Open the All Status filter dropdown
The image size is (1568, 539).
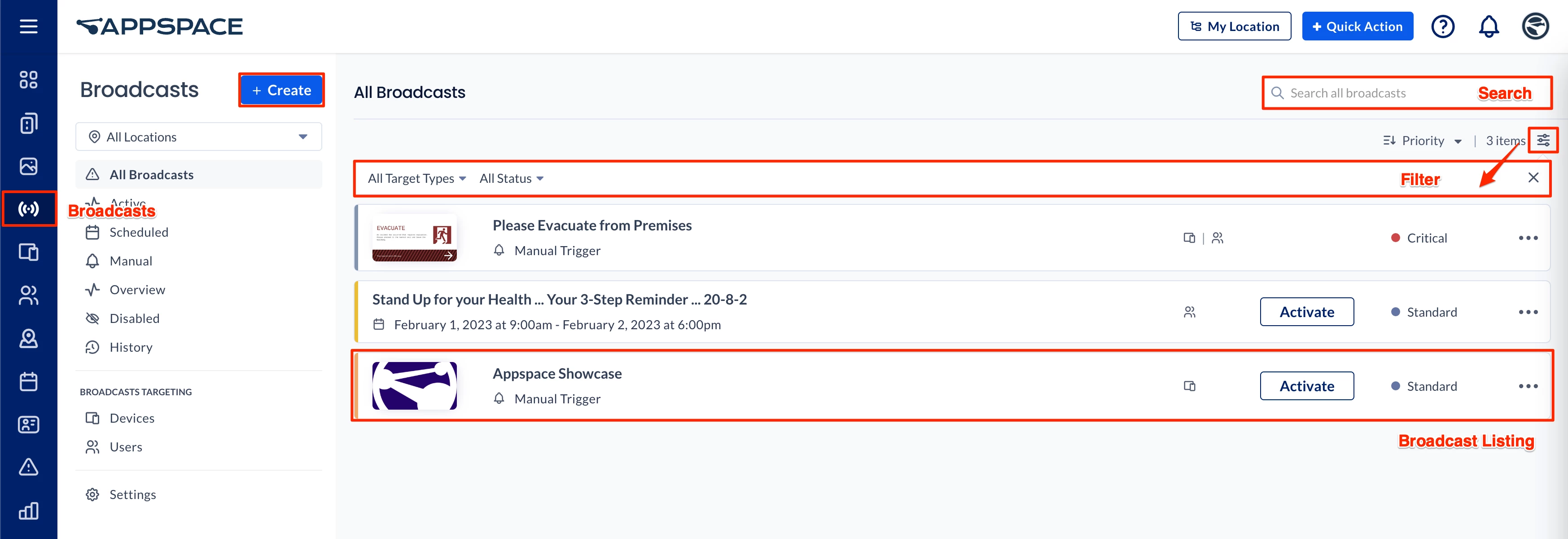pyautogui.click(x=511, y=178)
